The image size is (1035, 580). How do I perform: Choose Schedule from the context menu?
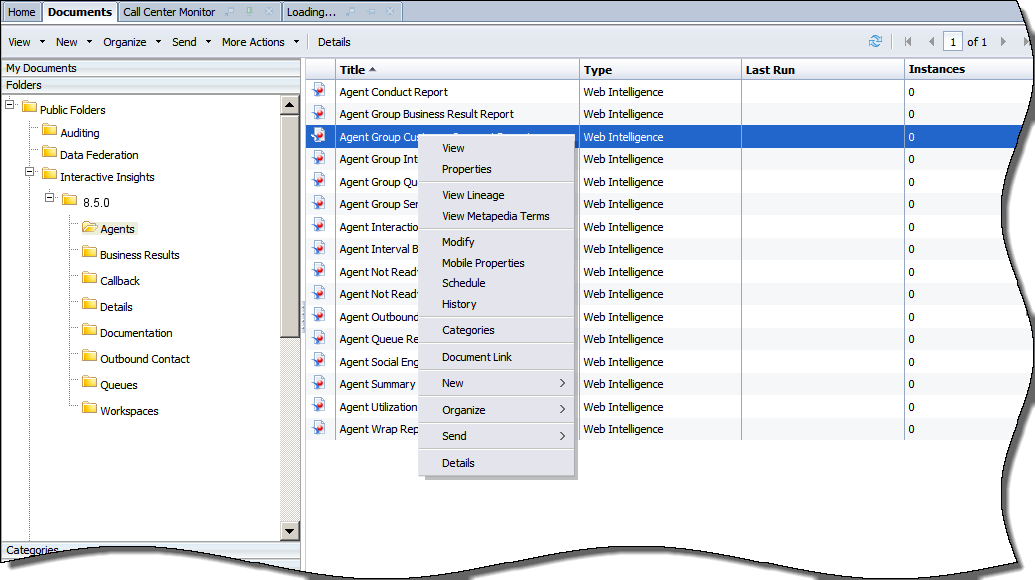point(463,283)
